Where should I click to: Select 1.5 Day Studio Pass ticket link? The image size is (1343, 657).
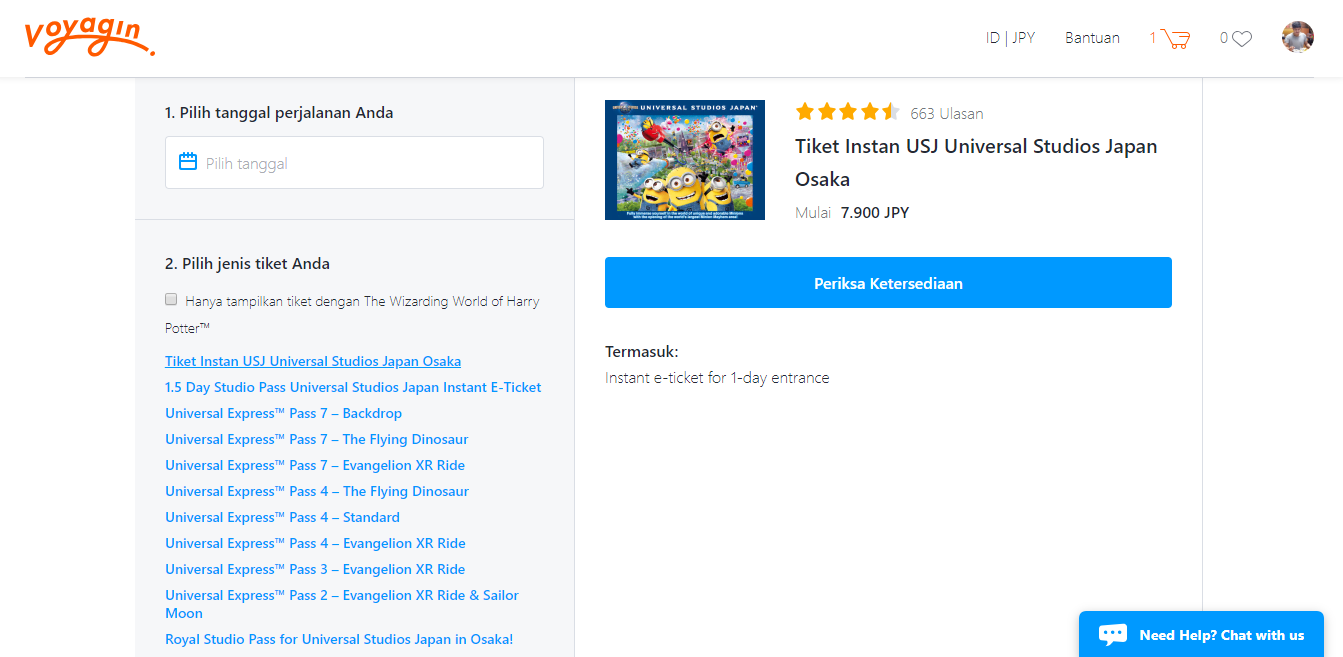point(353,387)
